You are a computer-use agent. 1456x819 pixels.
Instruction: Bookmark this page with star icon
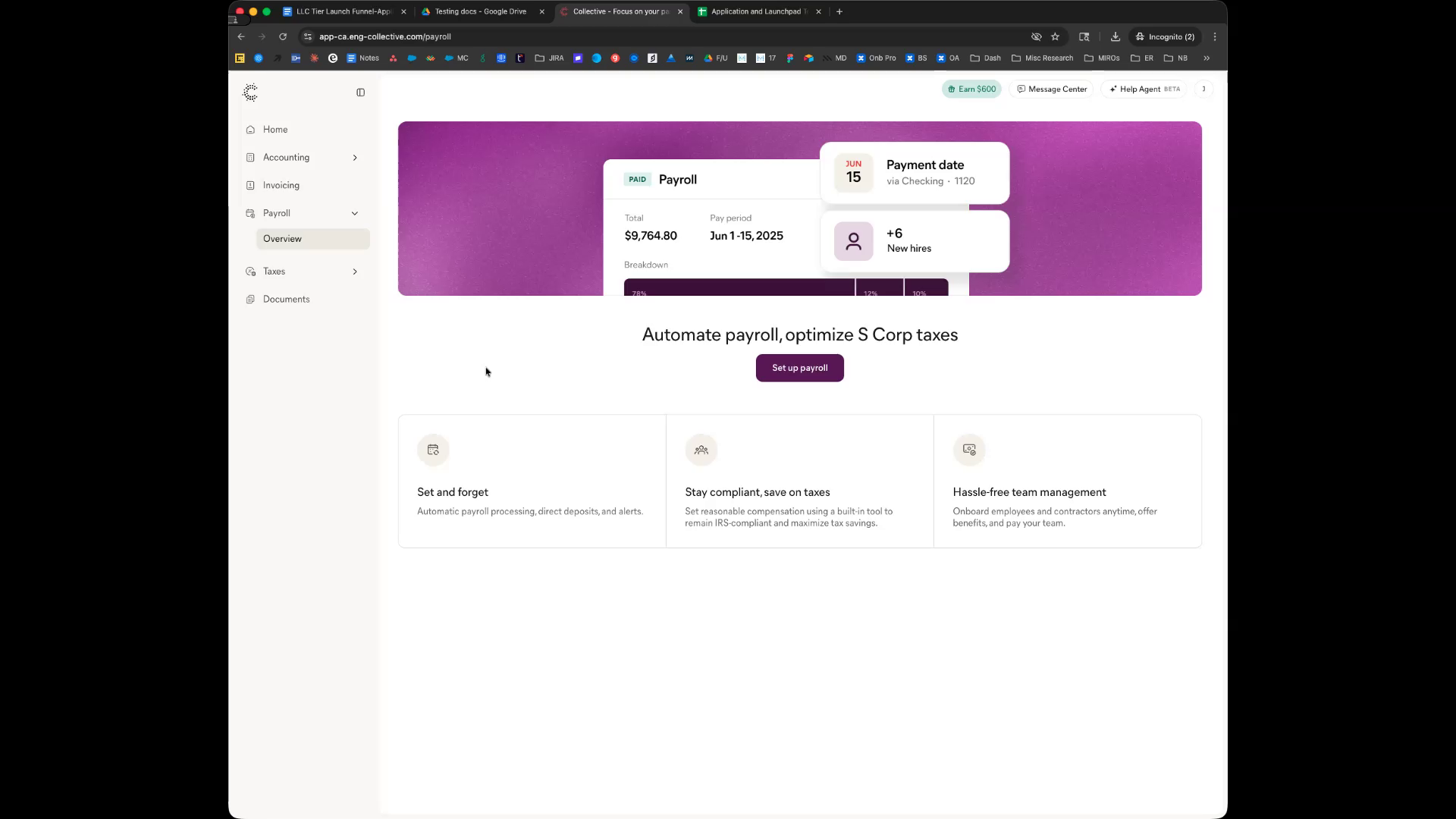pyautogui.click(x=1055, y=36)
